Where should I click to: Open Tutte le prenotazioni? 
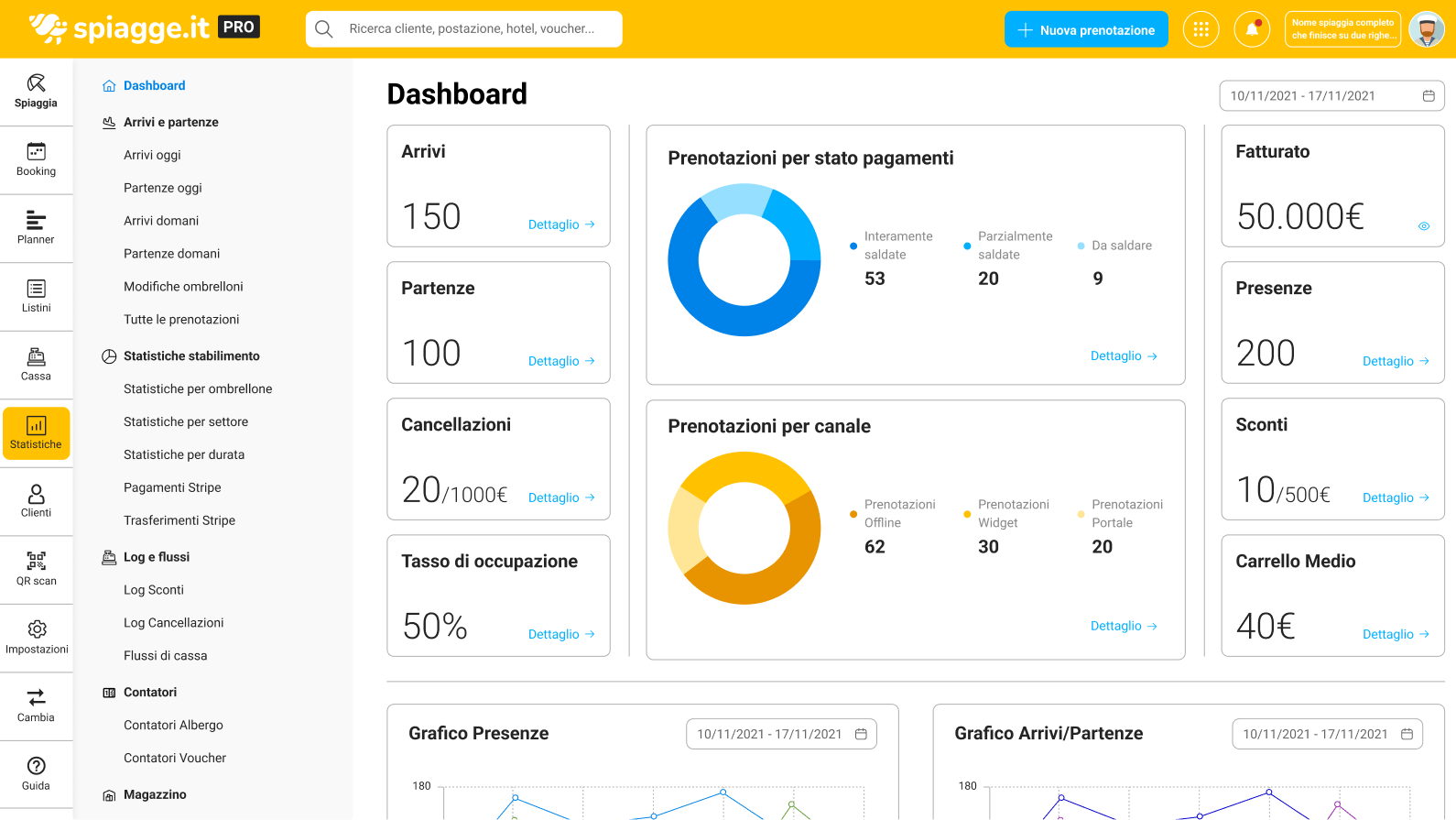(181, 321)
